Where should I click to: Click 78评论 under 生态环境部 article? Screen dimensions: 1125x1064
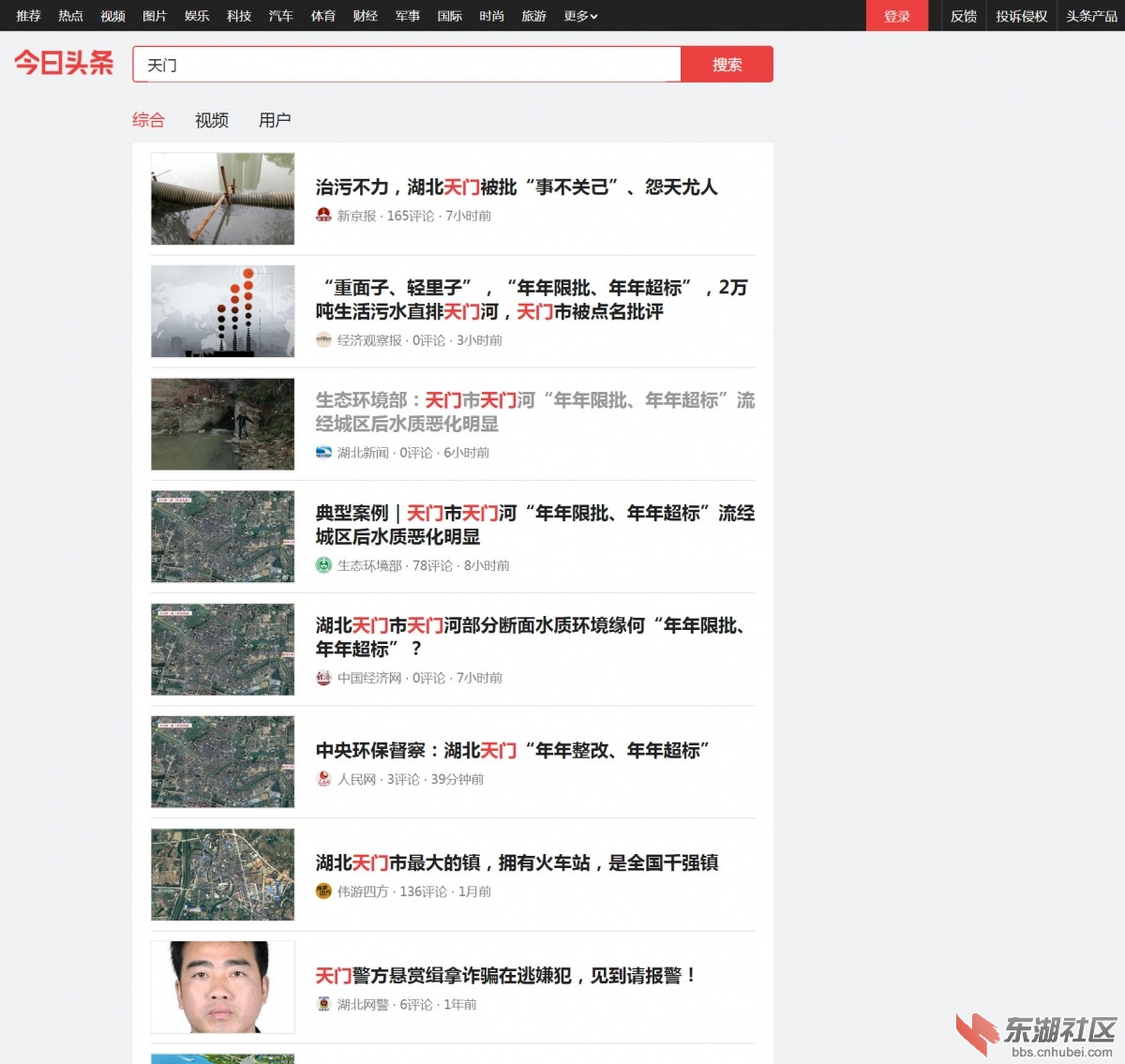(x=433, y=565)
